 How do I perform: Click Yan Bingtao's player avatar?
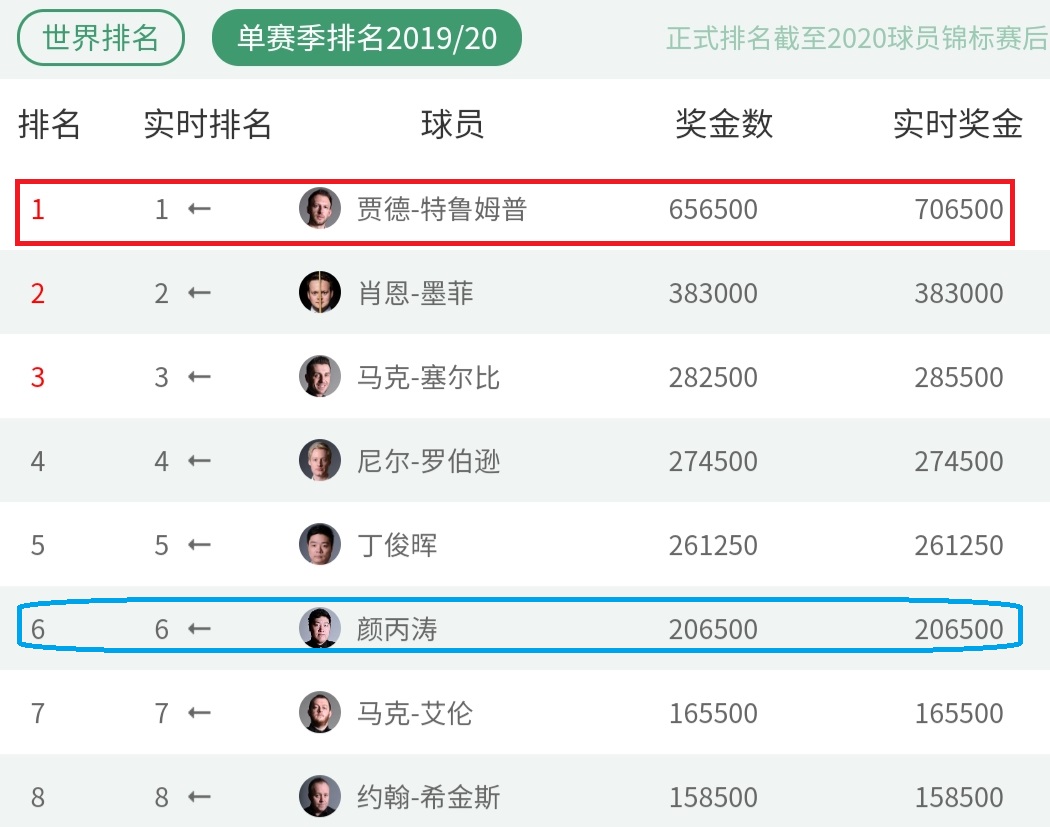pos(319,630)
